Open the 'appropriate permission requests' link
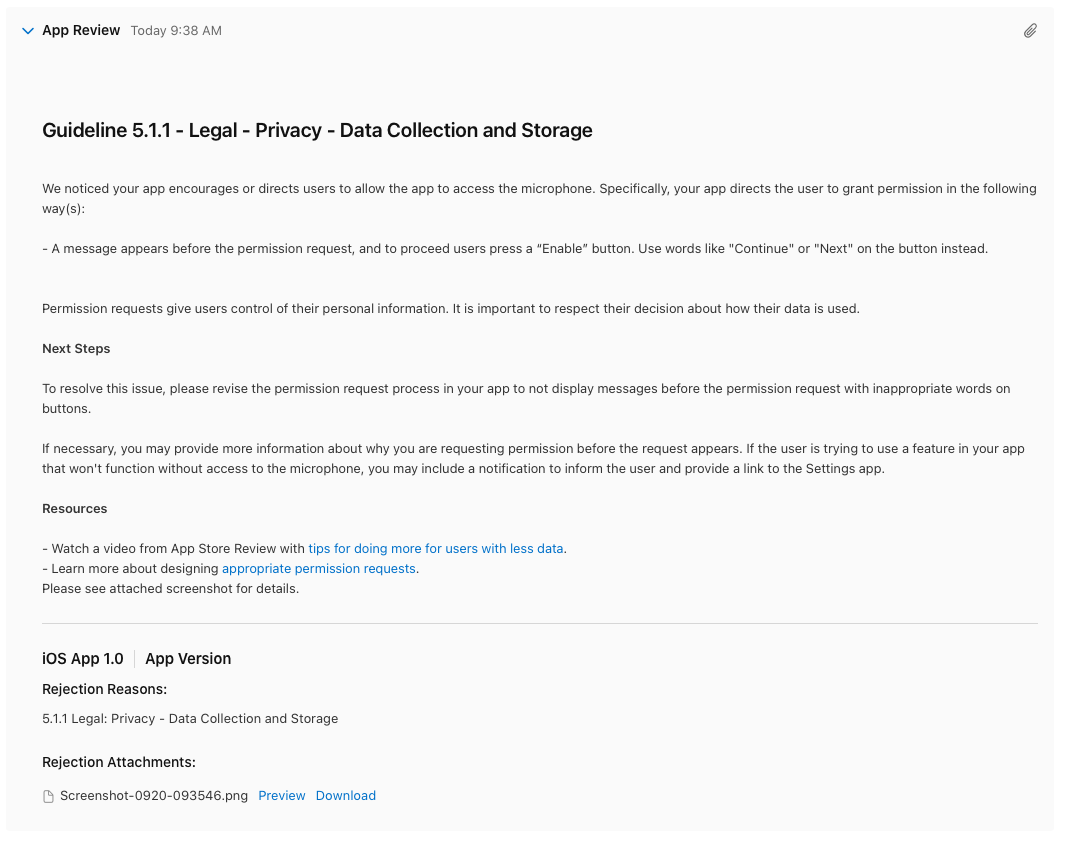This screenshot has width=1066, height=842. (318, 569)
